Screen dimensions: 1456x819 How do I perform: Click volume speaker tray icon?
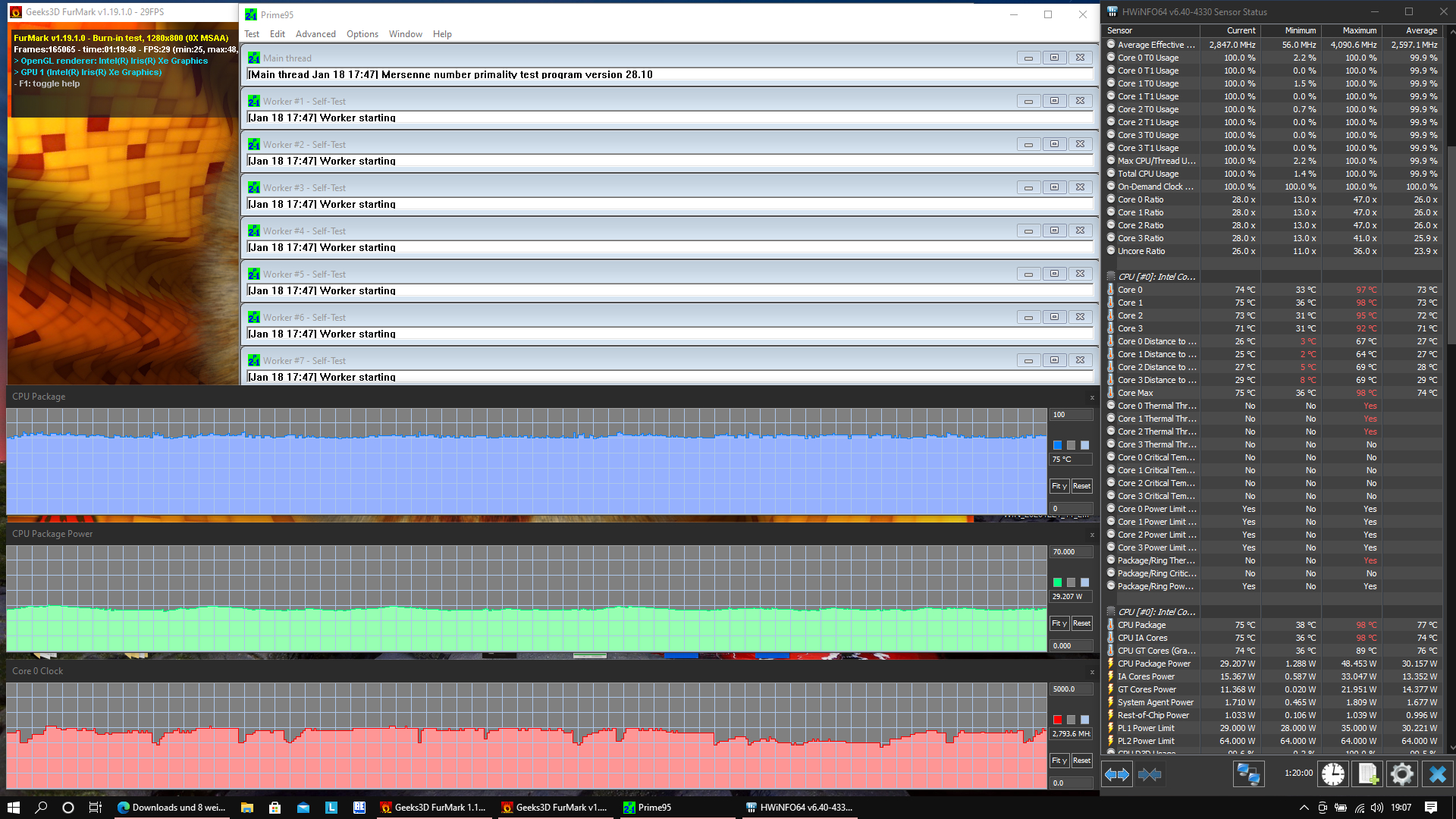(1377, 808)
